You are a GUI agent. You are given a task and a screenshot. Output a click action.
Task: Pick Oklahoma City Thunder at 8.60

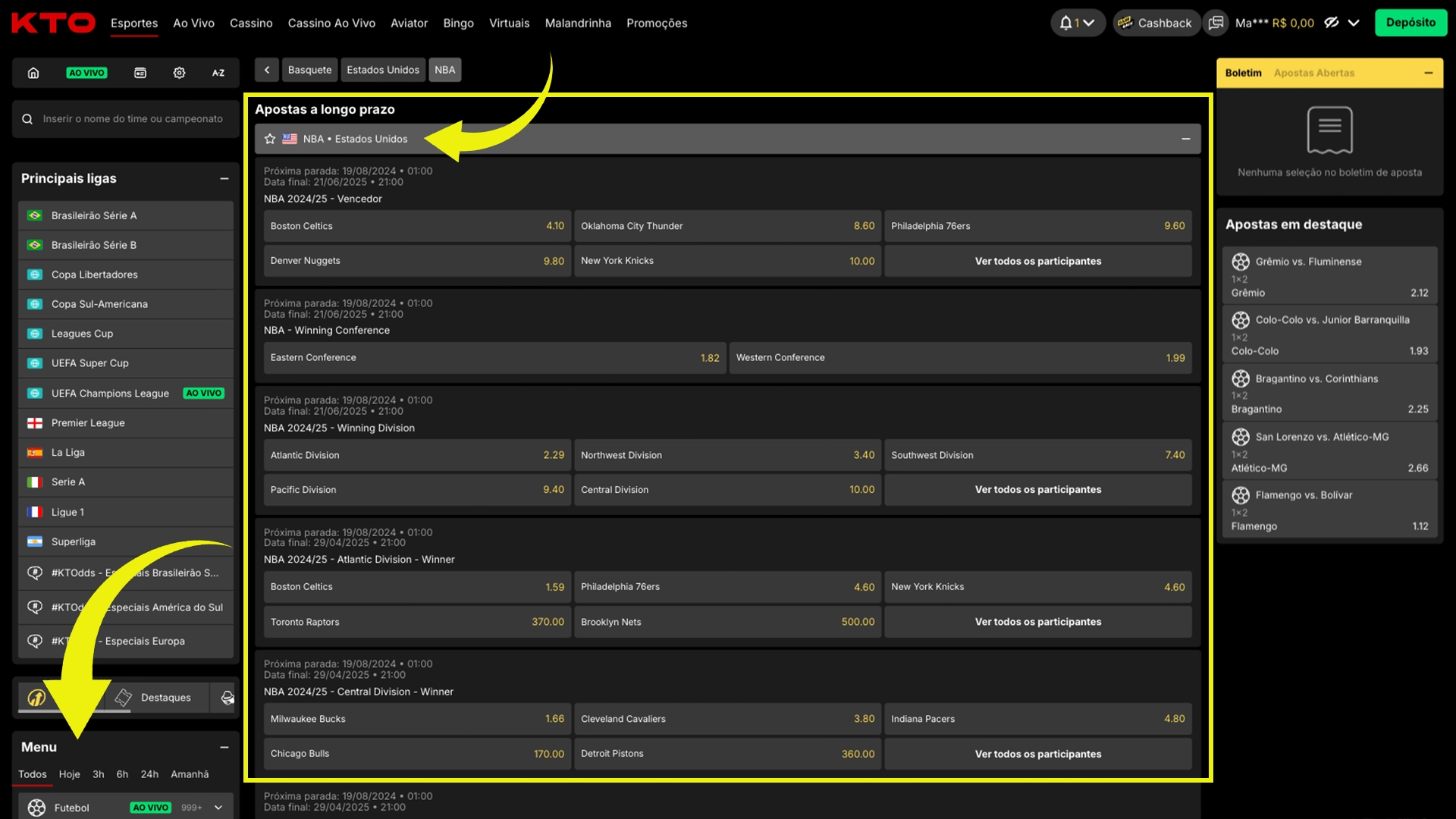[x=727, y=226]
